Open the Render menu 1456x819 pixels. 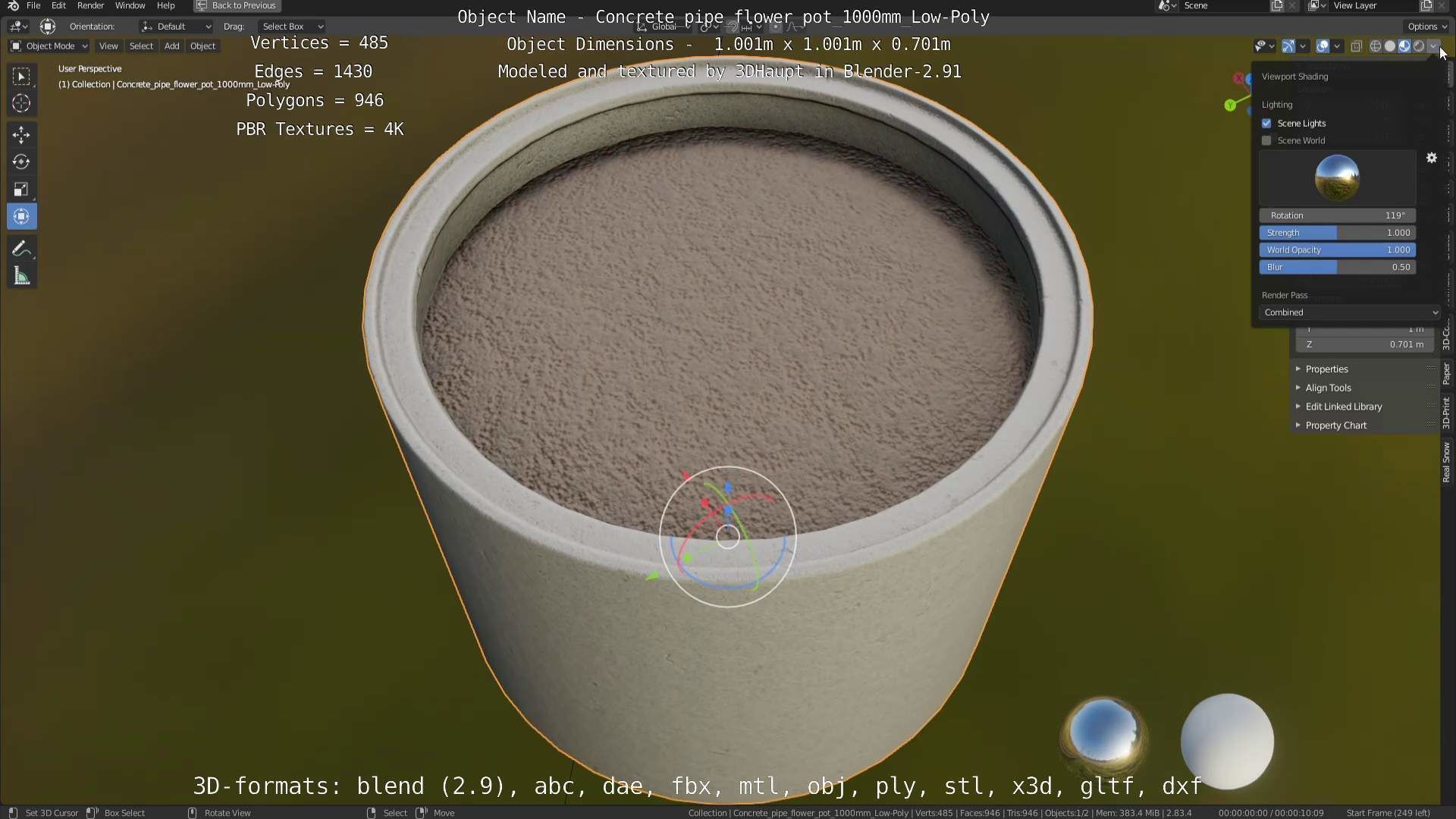point(91,5)
